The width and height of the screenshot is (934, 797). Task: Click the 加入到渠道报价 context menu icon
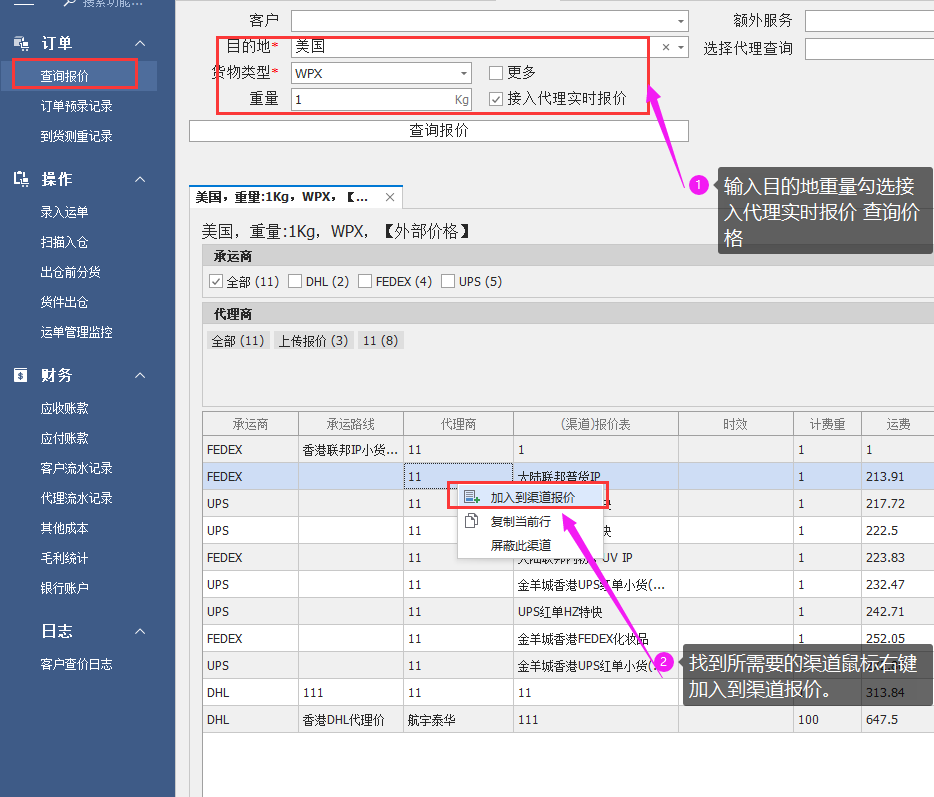(472, 497)
